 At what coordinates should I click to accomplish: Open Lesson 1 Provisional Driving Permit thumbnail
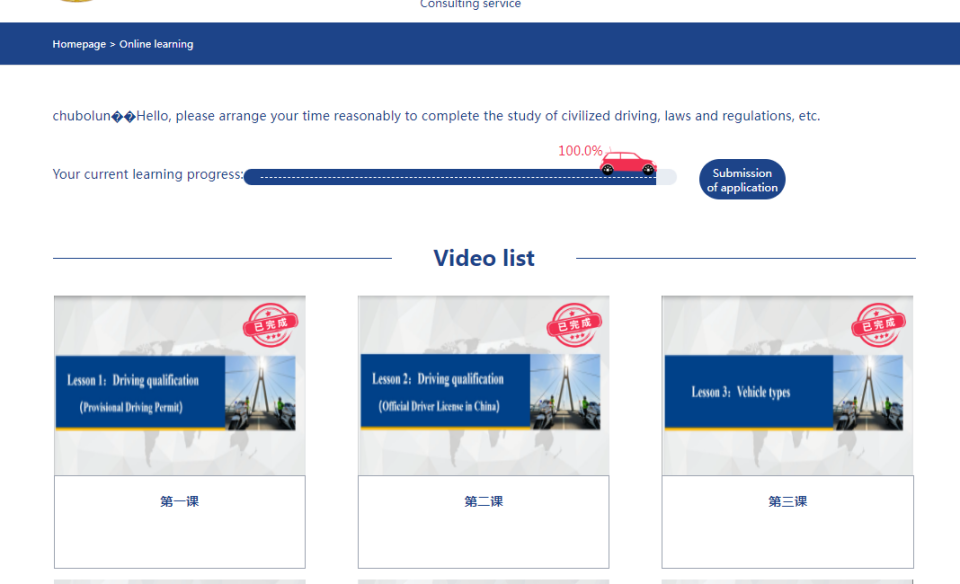pyautogui.click(x=179, y=386)
